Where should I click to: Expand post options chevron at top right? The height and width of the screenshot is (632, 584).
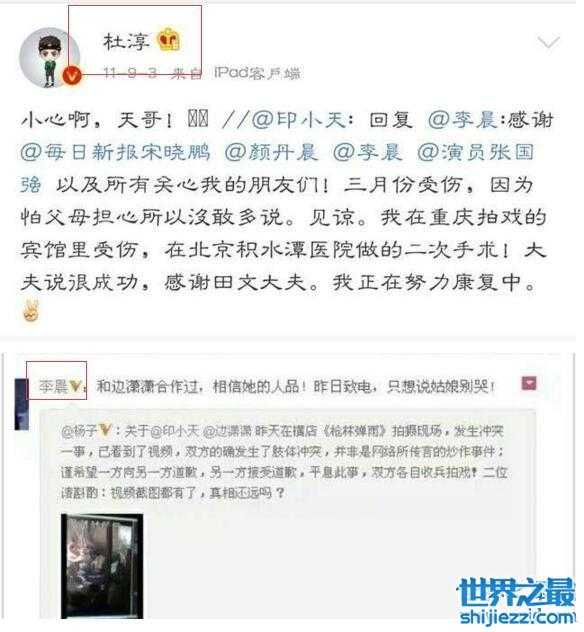(548, 42)
